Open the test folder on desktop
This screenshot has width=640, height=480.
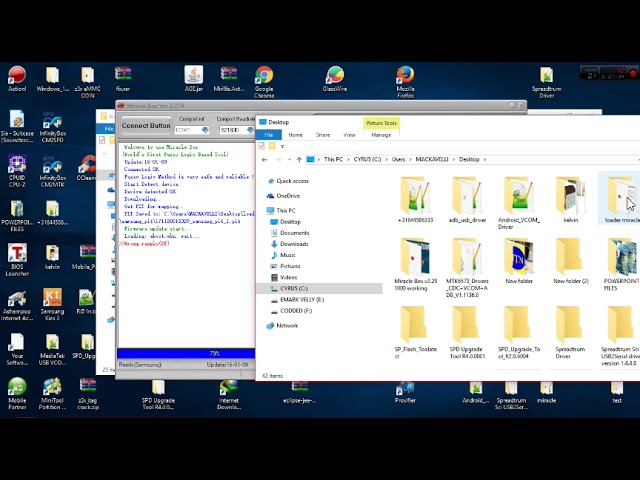(x=617, y=392)
